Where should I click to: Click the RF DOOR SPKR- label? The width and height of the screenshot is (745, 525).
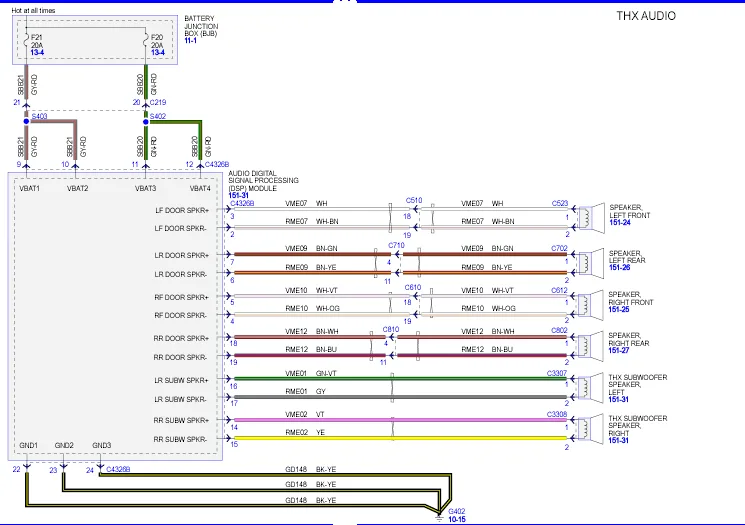181,315
